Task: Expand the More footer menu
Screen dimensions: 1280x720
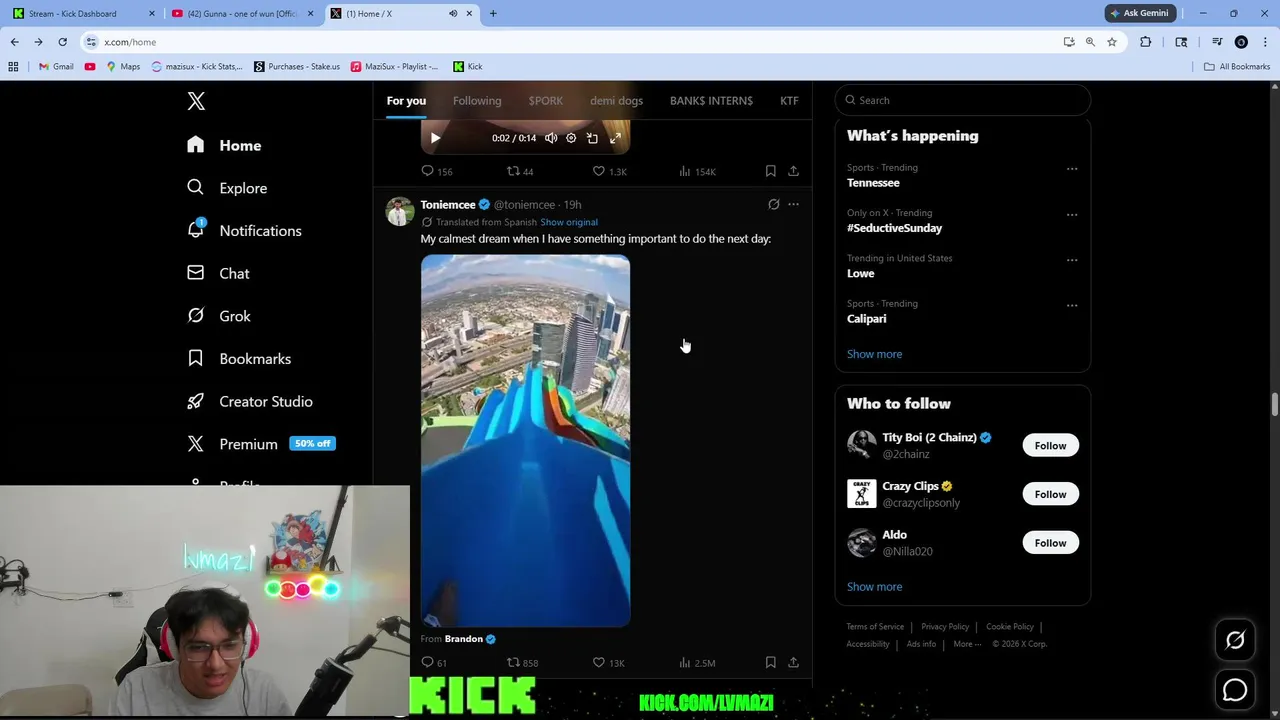Action: coord(967,644)
